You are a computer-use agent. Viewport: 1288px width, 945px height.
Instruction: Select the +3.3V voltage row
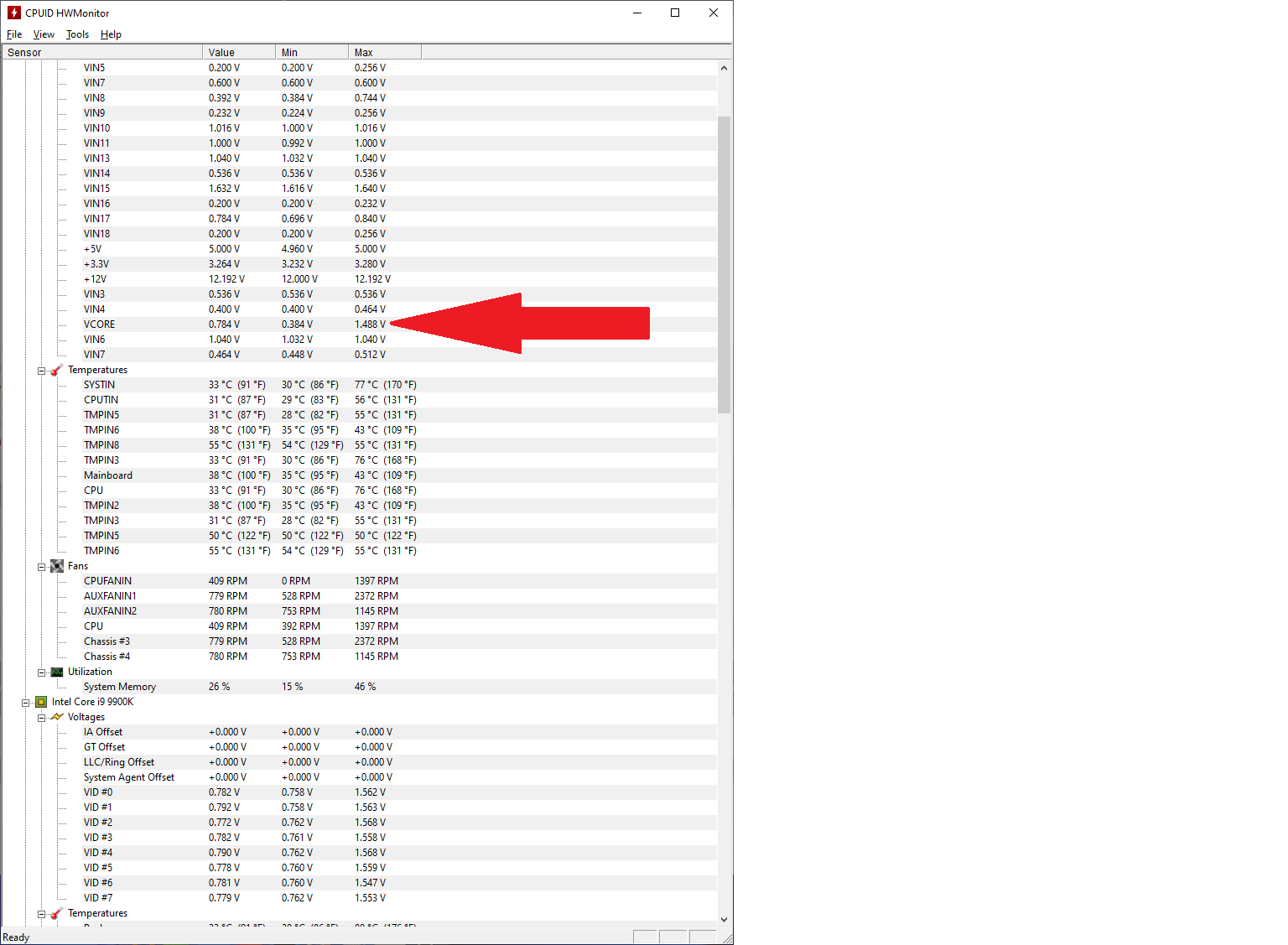359,264
